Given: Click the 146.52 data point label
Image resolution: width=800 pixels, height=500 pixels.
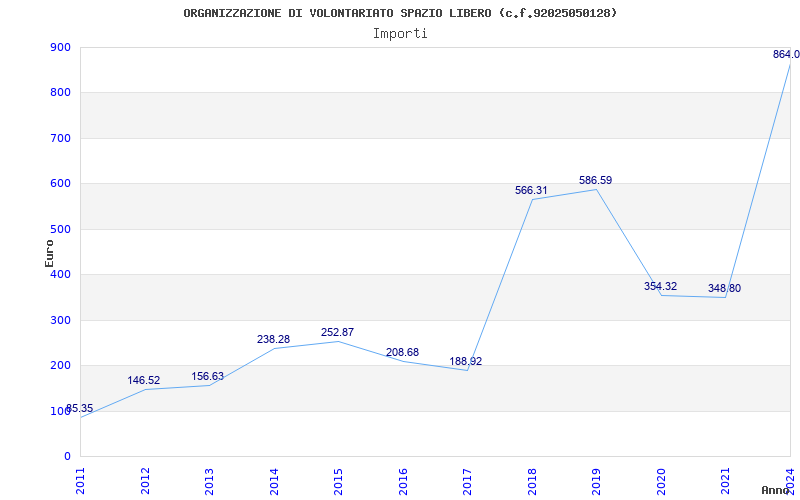Looking at the screenshot, I should (x=143, y=380).
